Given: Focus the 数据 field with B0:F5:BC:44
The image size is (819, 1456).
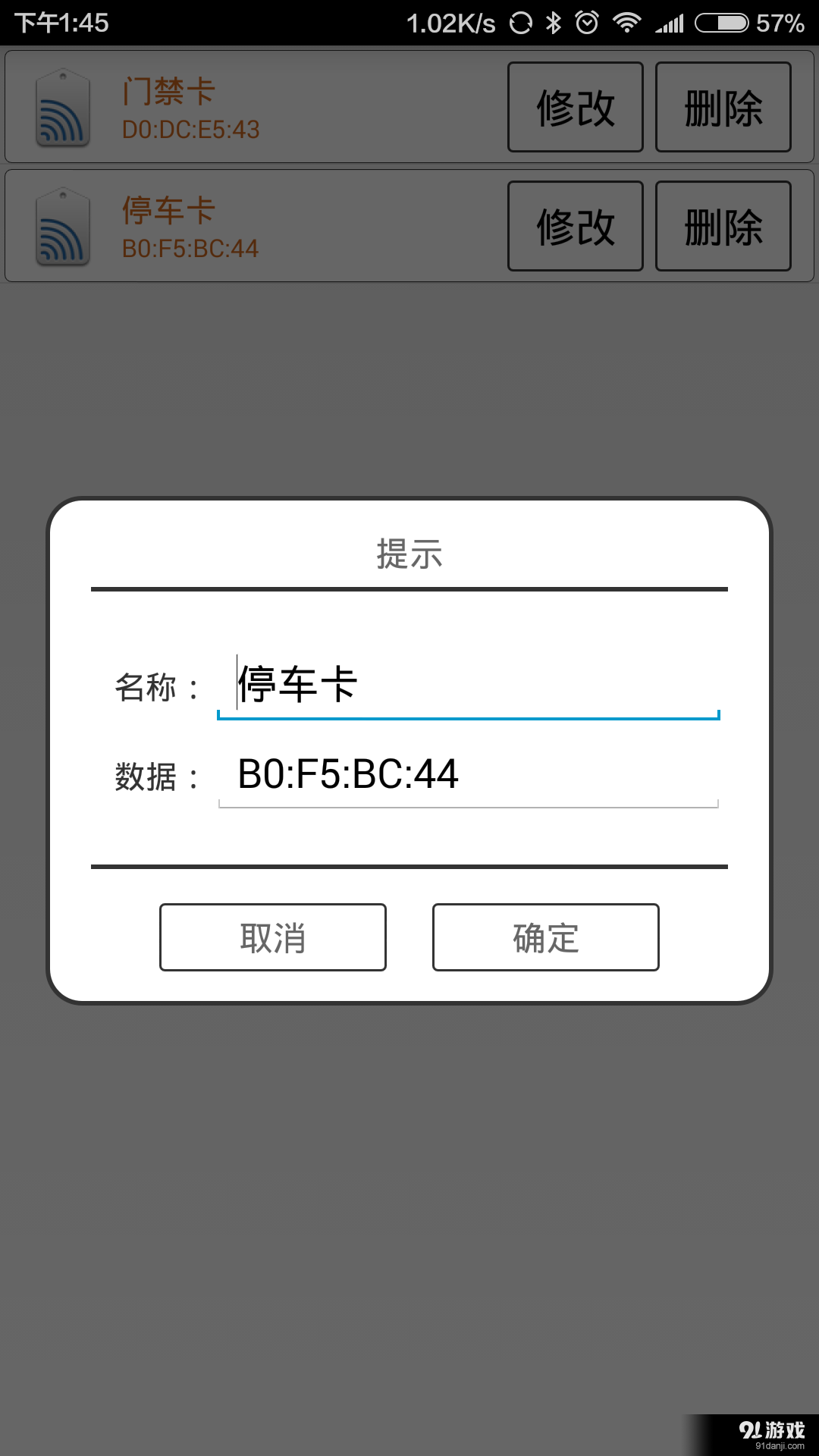Looking at the screenshot, I should [x=469, y=774].
